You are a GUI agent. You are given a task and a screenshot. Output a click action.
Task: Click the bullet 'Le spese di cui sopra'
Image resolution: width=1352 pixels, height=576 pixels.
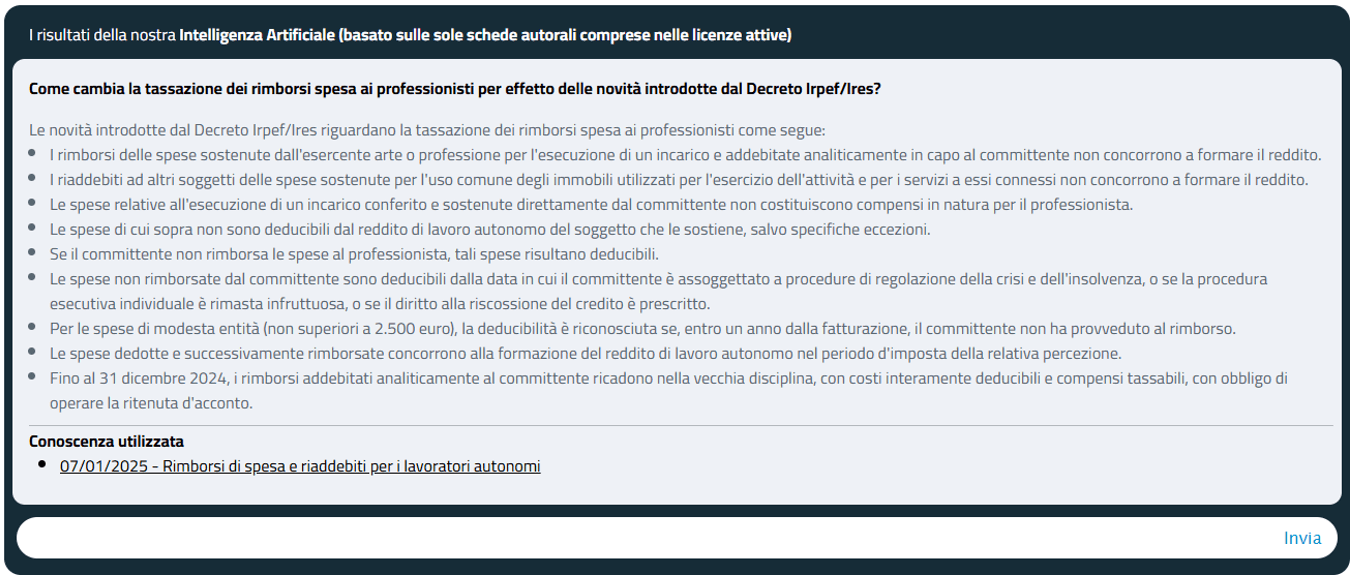click(489, 229)
